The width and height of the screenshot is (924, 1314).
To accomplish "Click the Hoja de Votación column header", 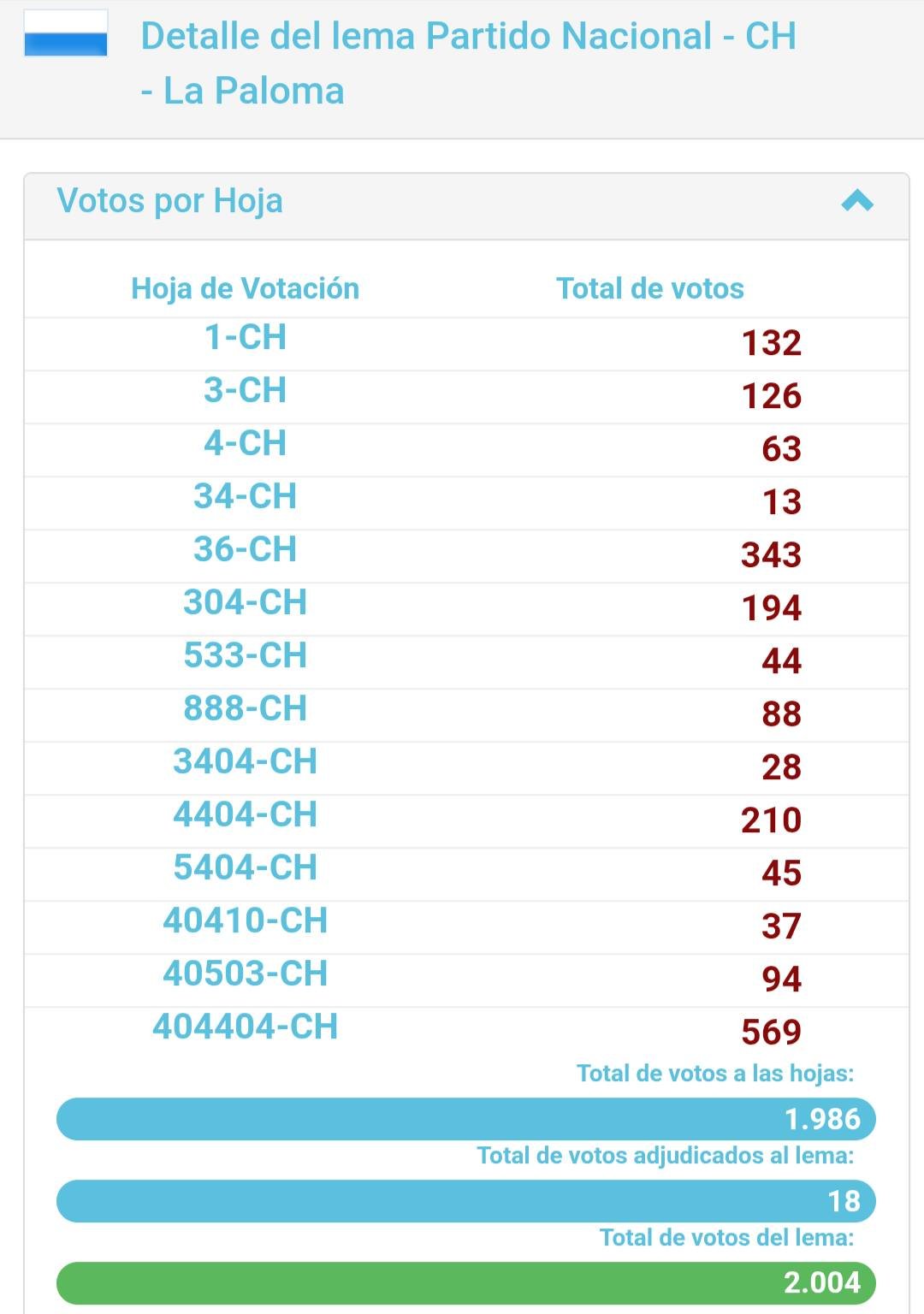I will coord(245,288).
